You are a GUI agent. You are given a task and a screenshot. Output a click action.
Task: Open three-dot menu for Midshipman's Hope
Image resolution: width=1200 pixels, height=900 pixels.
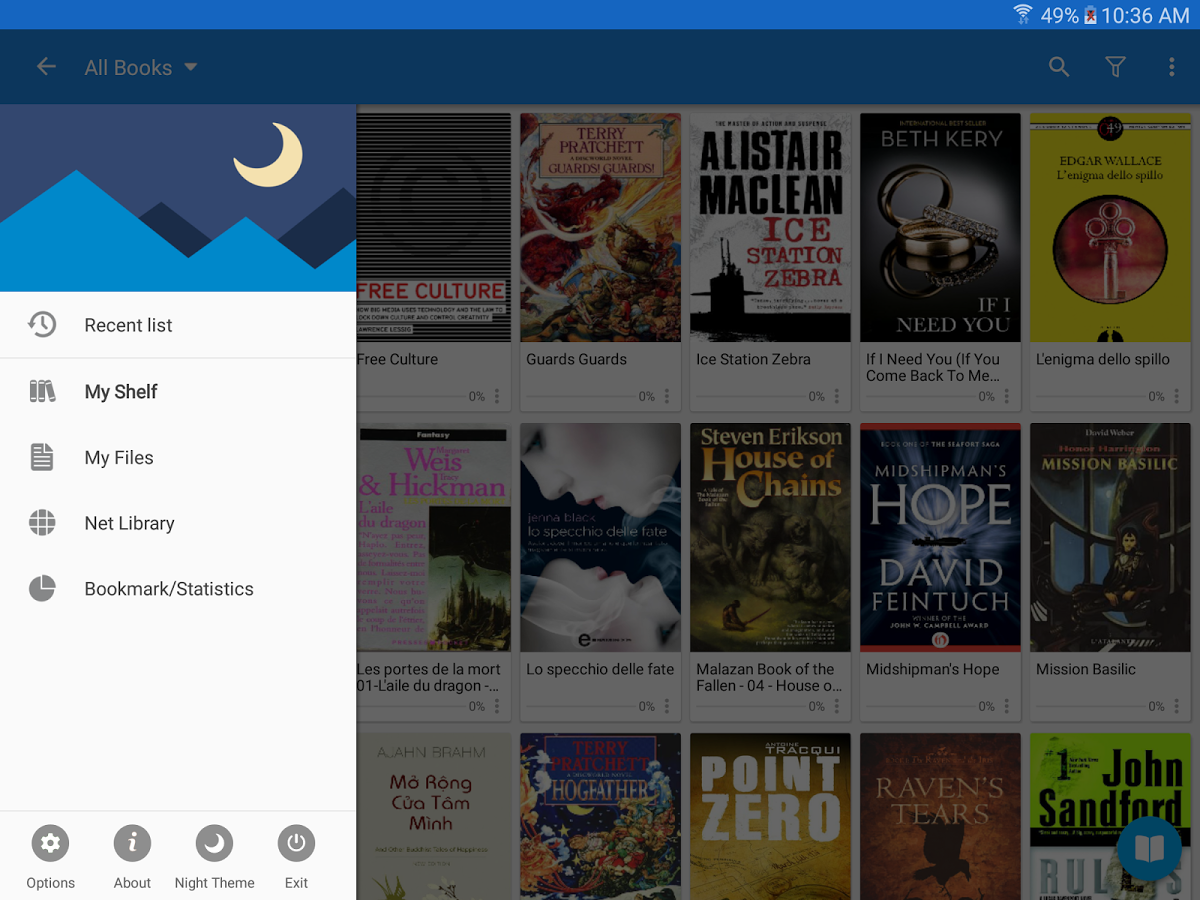click(1007, 706)
